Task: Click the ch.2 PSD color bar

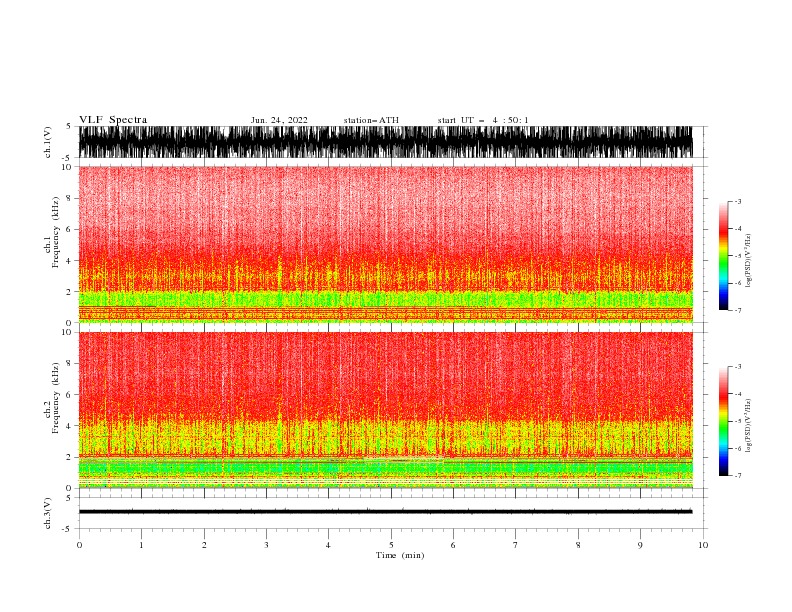Action: tap(723, 421)
